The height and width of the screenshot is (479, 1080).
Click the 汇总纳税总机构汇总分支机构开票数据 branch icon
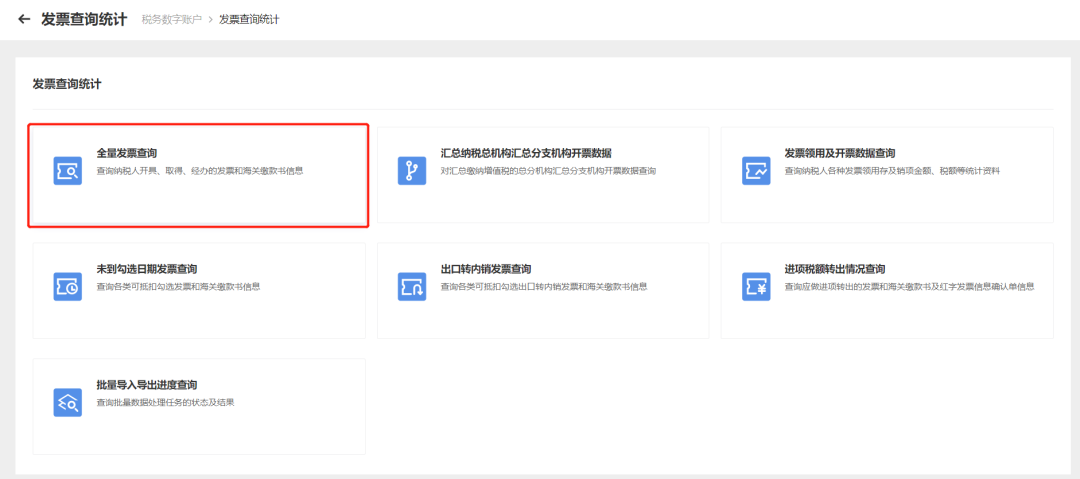pos(411,171)
